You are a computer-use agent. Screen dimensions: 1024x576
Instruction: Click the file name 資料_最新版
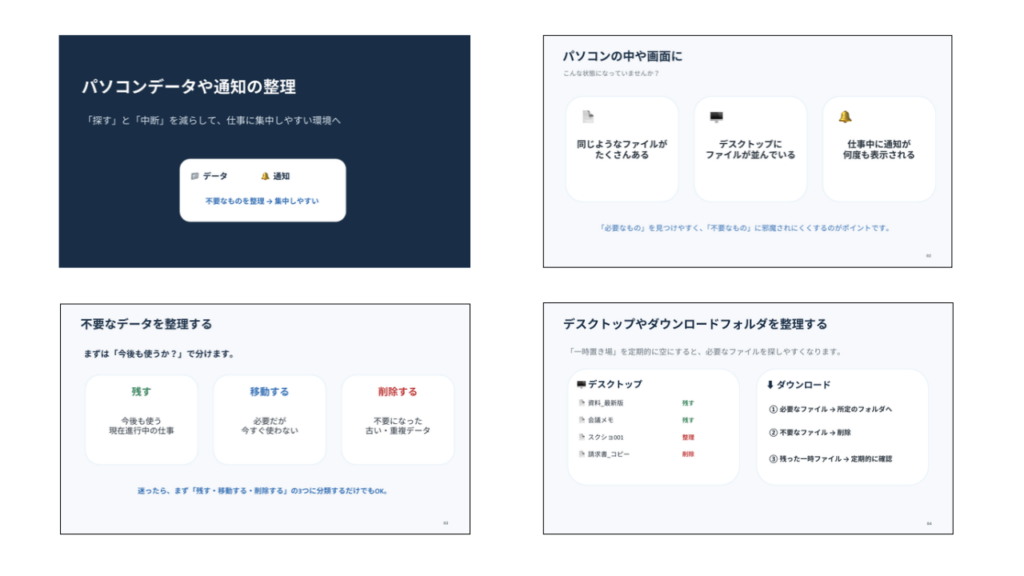[605, 403]
